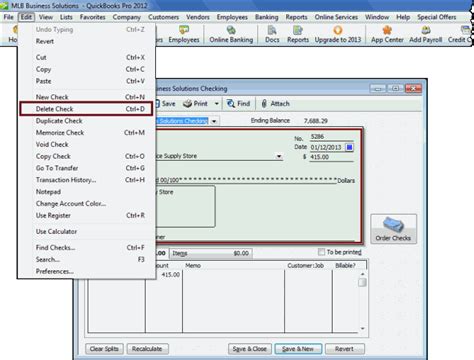Viewport: 474px width, 360px height.
Task: Click the check amount field 415.00
Action: (x=331, y=157)
